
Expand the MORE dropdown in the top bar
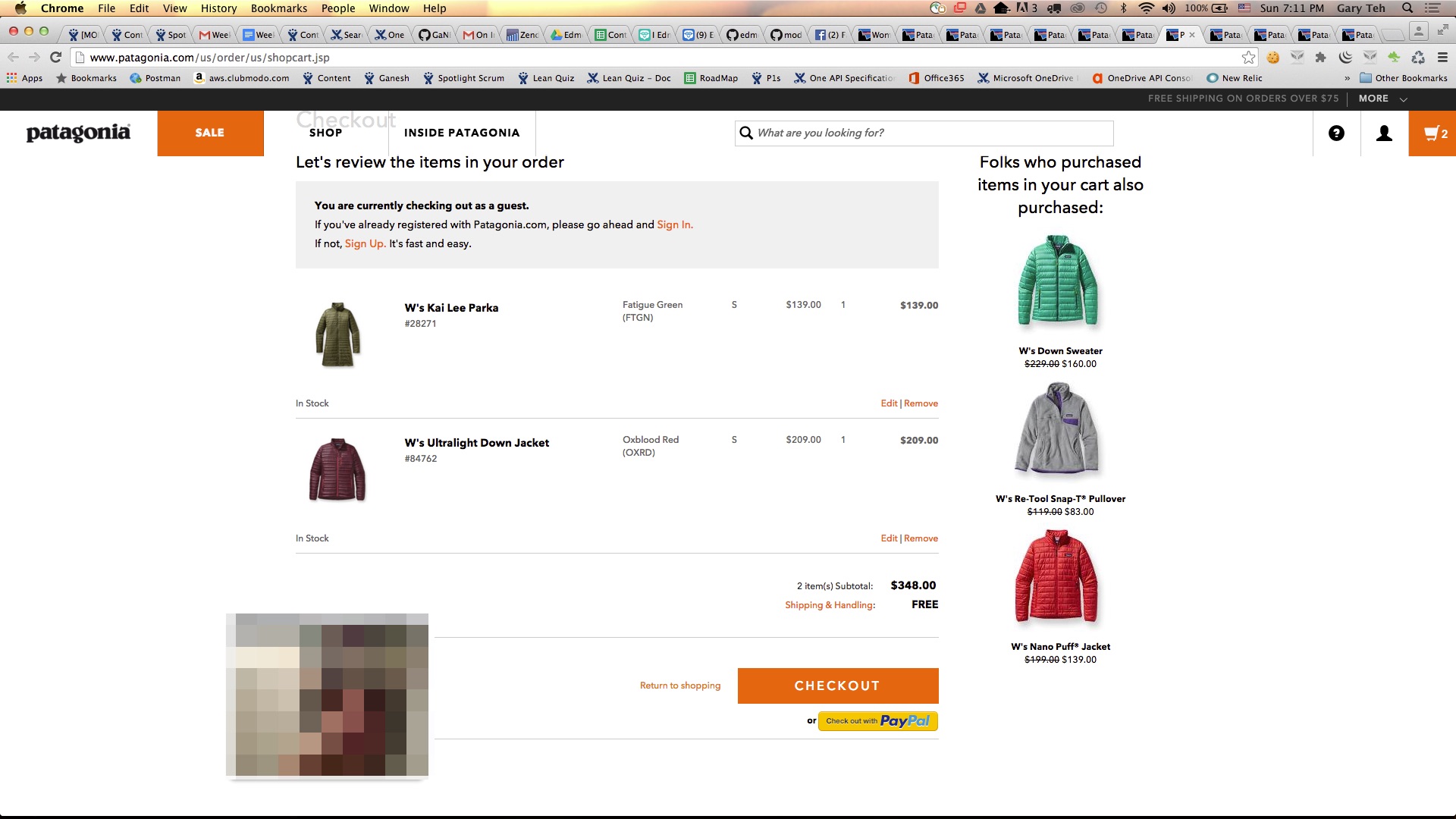(1382, 99)
